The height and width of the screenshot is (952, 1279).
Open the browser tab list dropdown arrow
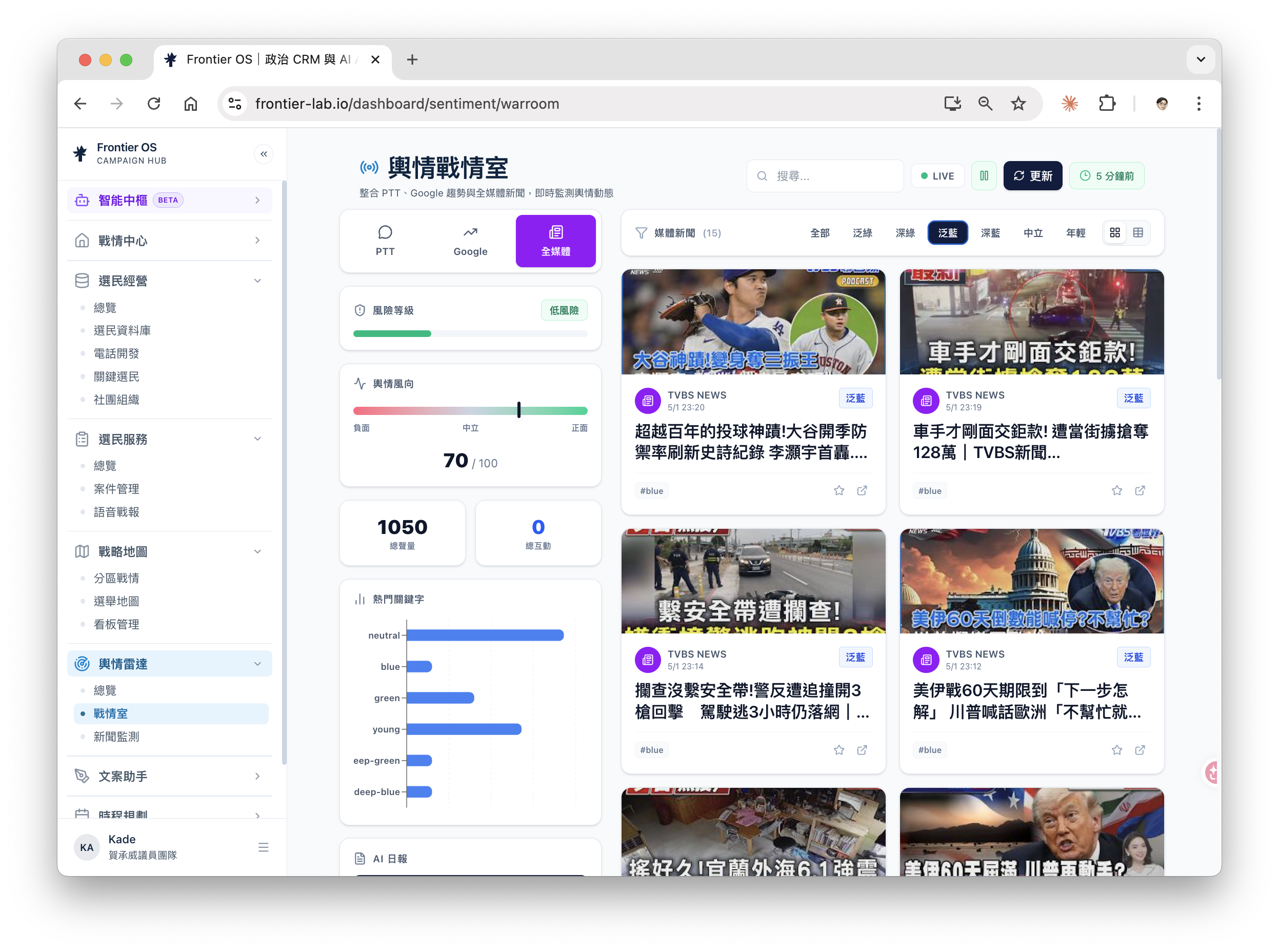[x=1200, y=60]
